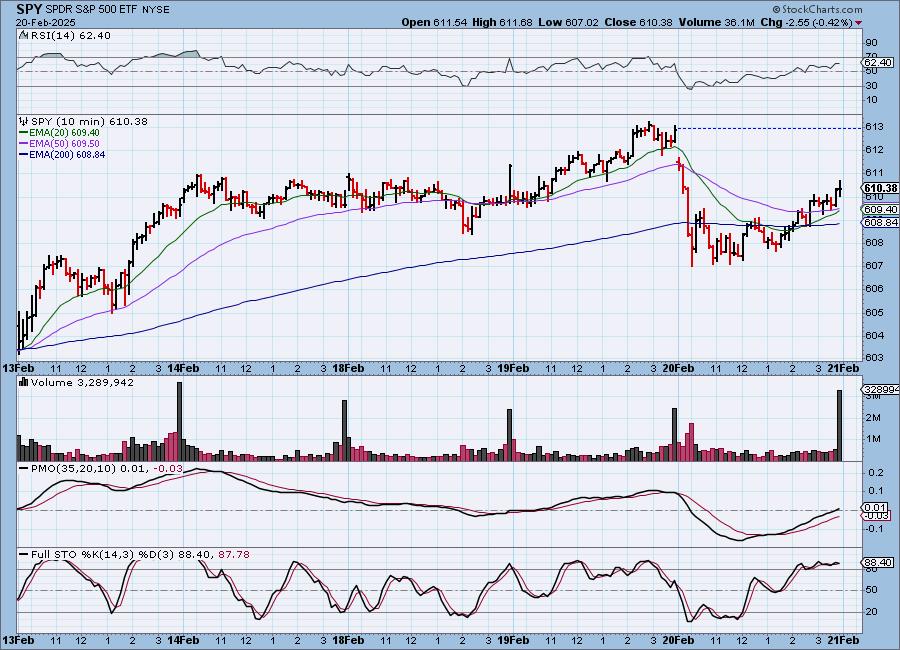
Task: Click 20Feb on the bottom date axis
Action: tap(678, 639)
